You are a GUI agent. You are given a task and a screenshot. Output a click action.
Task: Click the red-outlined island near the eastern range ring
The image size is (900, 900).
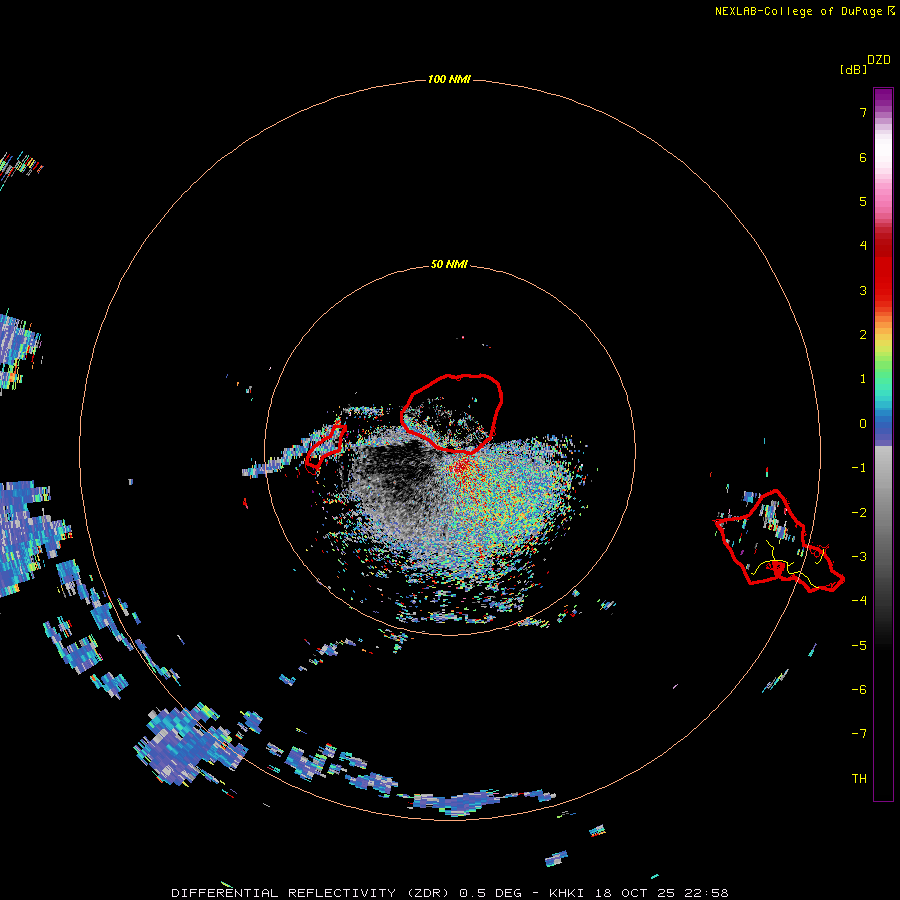tap(779, 541)
